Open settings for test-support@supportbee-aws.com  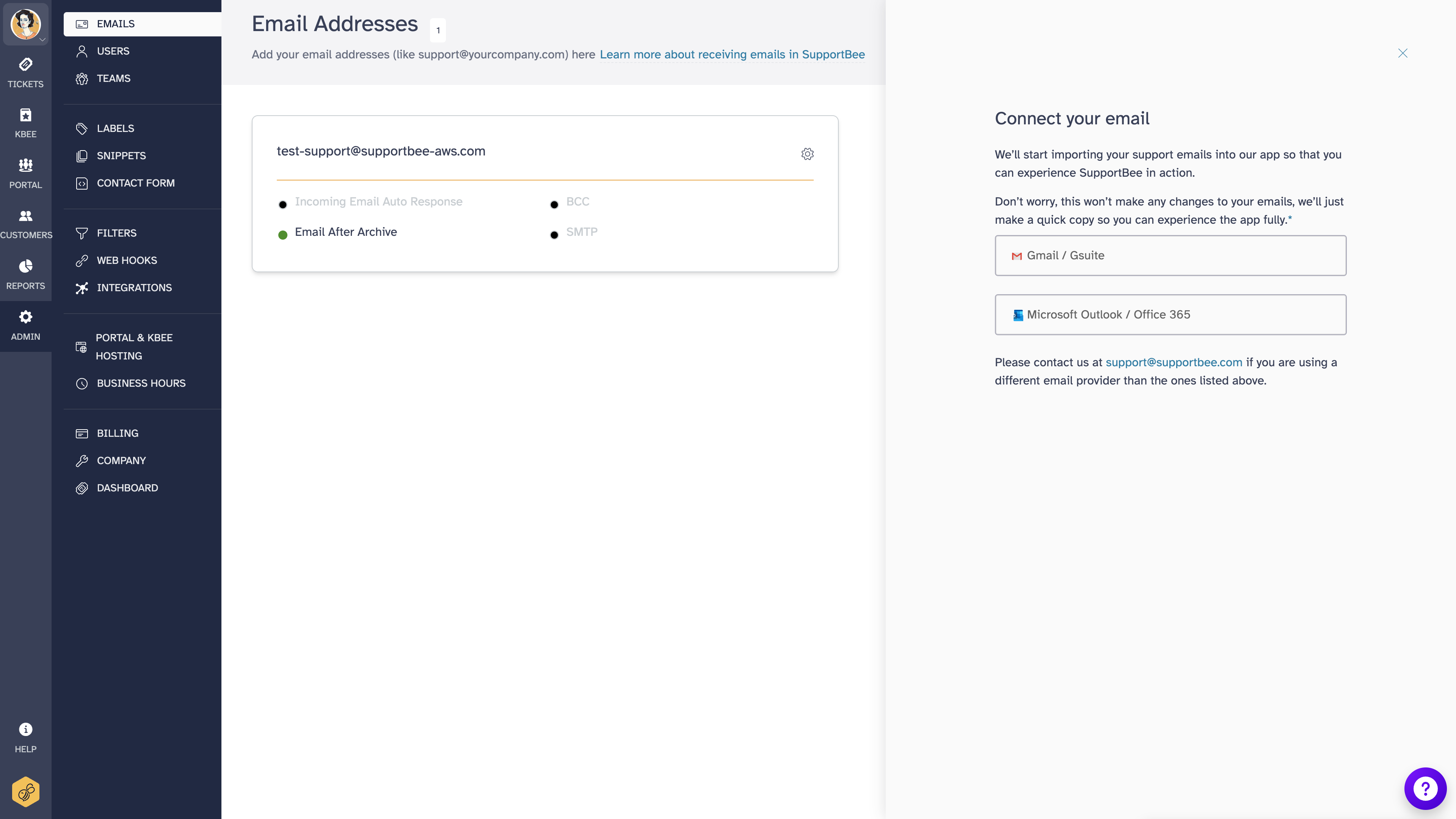(x=808, y=153)
